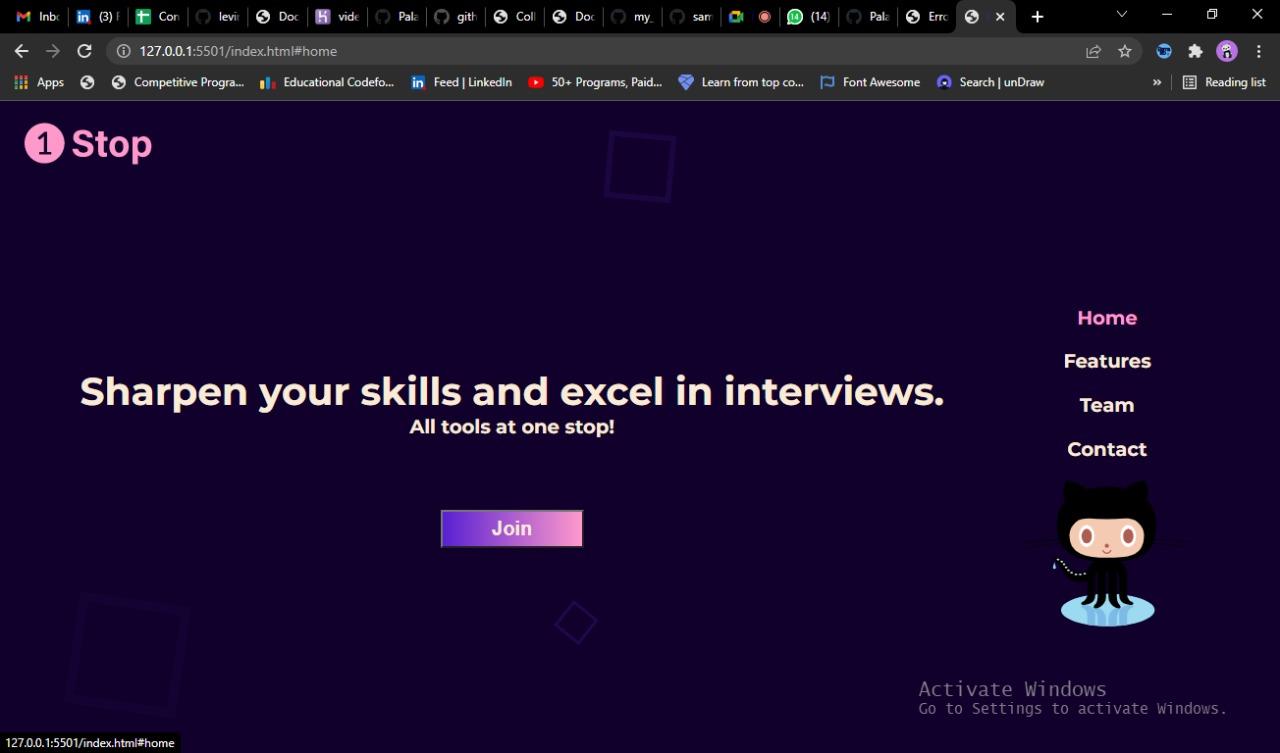Go to the Team section link
Viewport: 1280px width, 753px height.
[x=1107, y=405]
